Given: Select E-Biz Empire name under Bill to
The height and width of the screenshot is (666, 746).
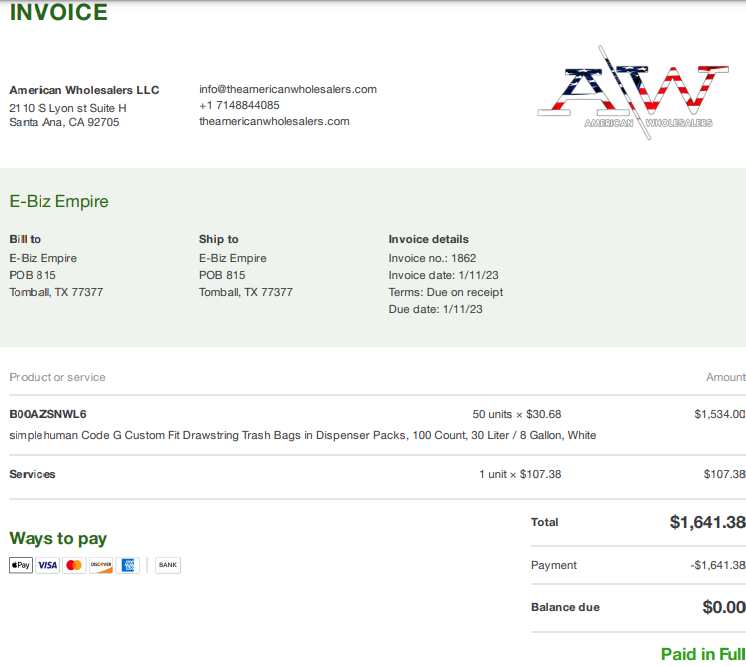Looking at the screenshot, I should pos(43,258).
